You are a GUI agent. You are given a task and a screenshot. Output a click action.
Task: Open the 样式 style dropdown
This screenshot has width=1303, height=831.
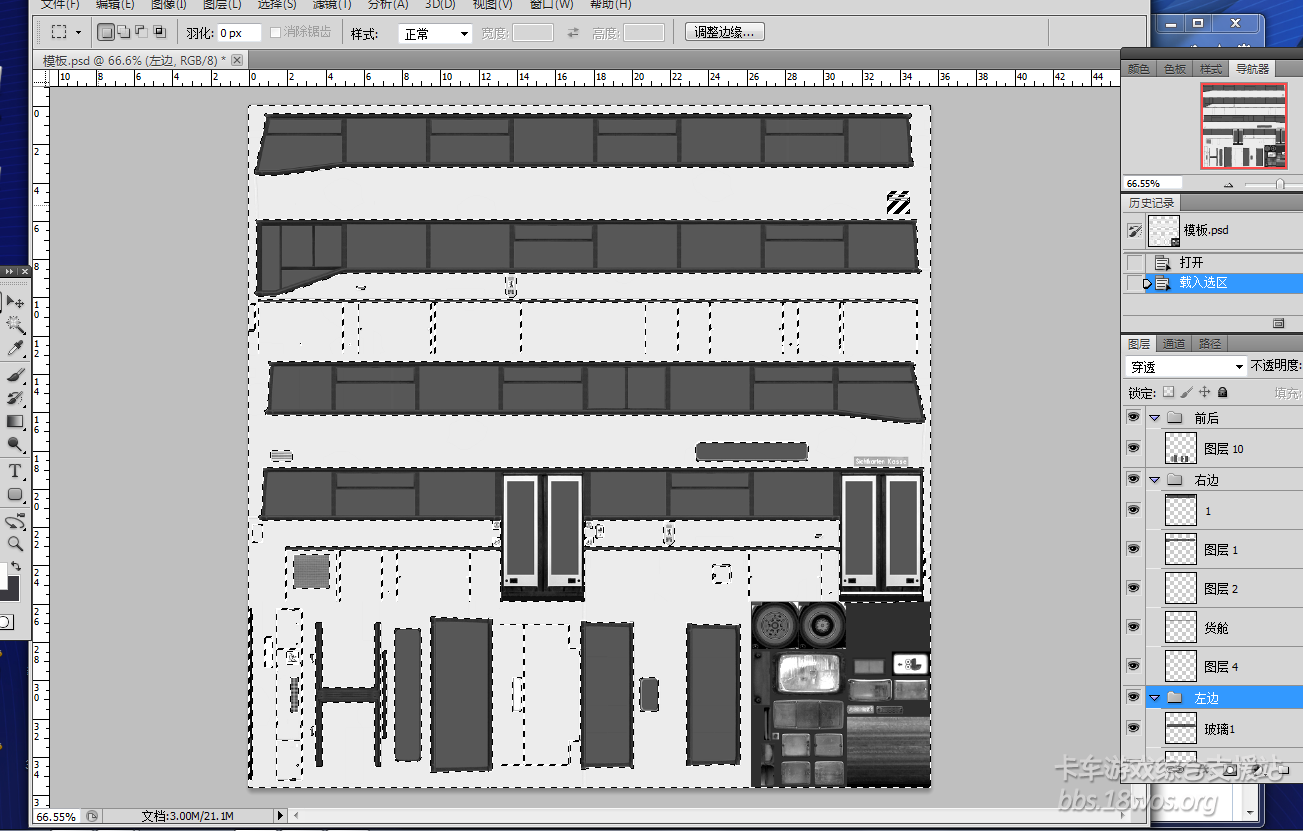435,34
